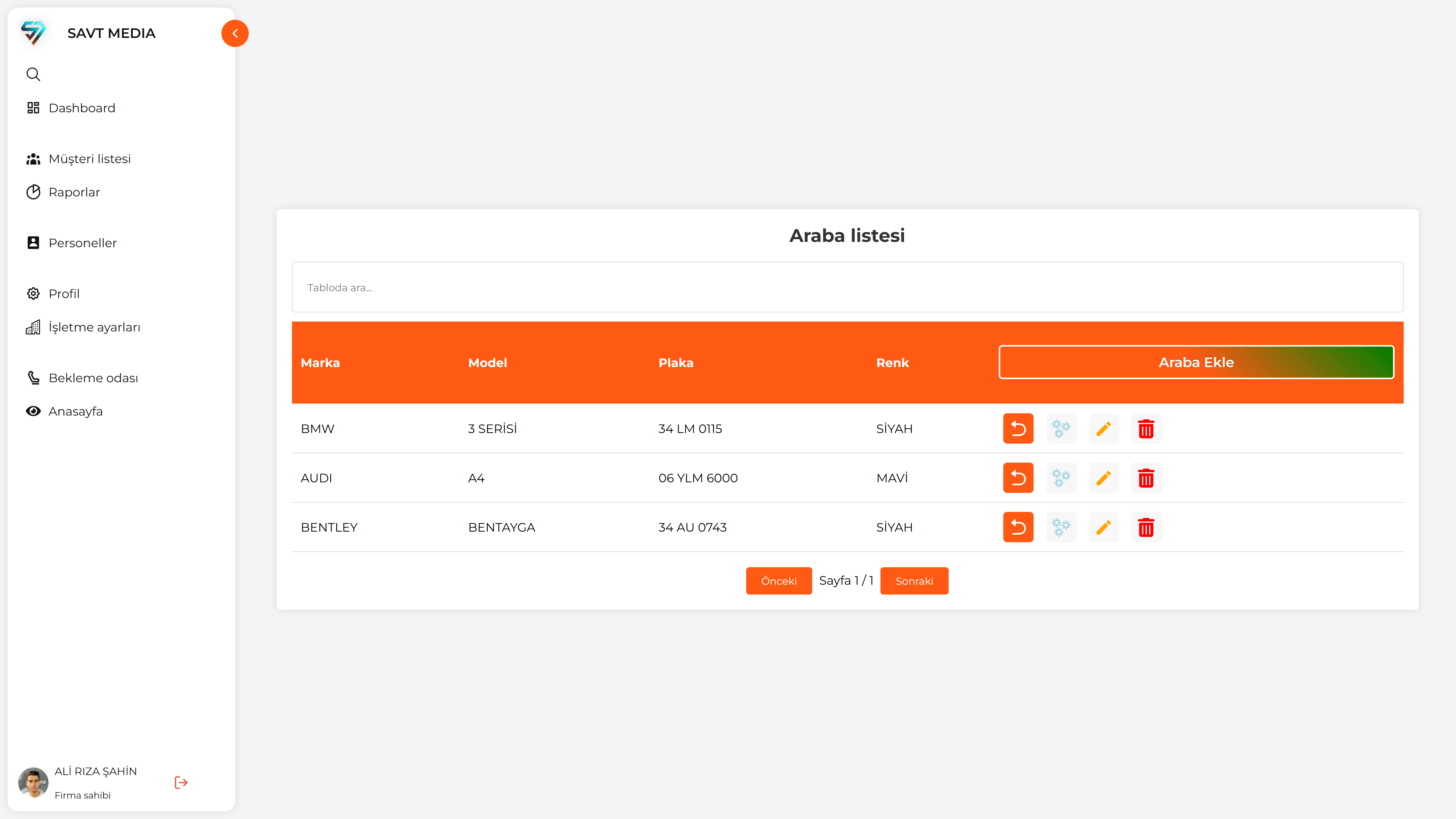
Task: Click the gear icon in BENTLEY row
Action: pyautogui.click(x=1061, y=527)
